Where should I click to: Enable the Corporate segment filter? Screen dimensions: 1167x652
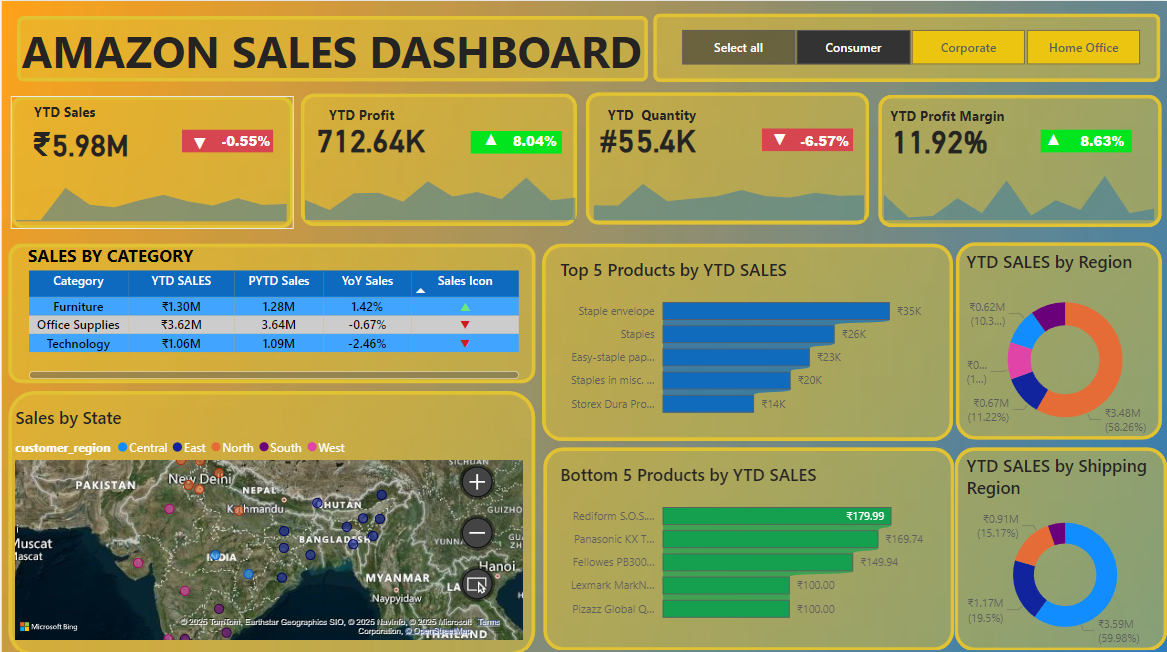pos(968,47)
